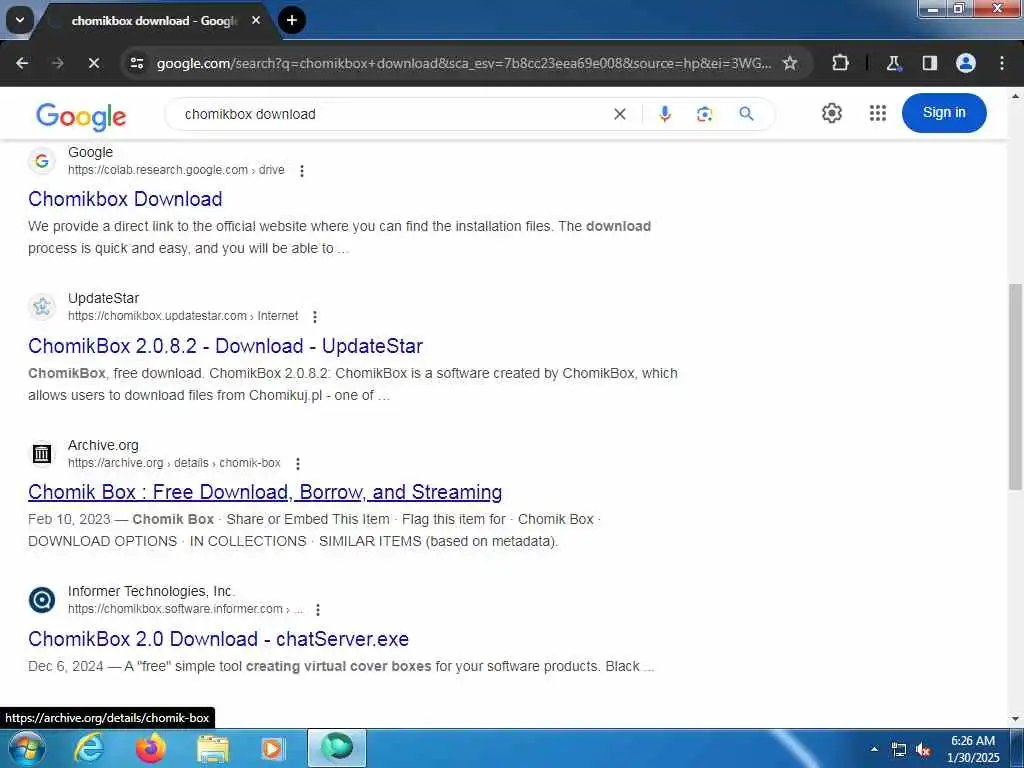Click the Informer Technologies favicon
The height and width of the screenshot is (768, 1024).
[x=42, y=600]
